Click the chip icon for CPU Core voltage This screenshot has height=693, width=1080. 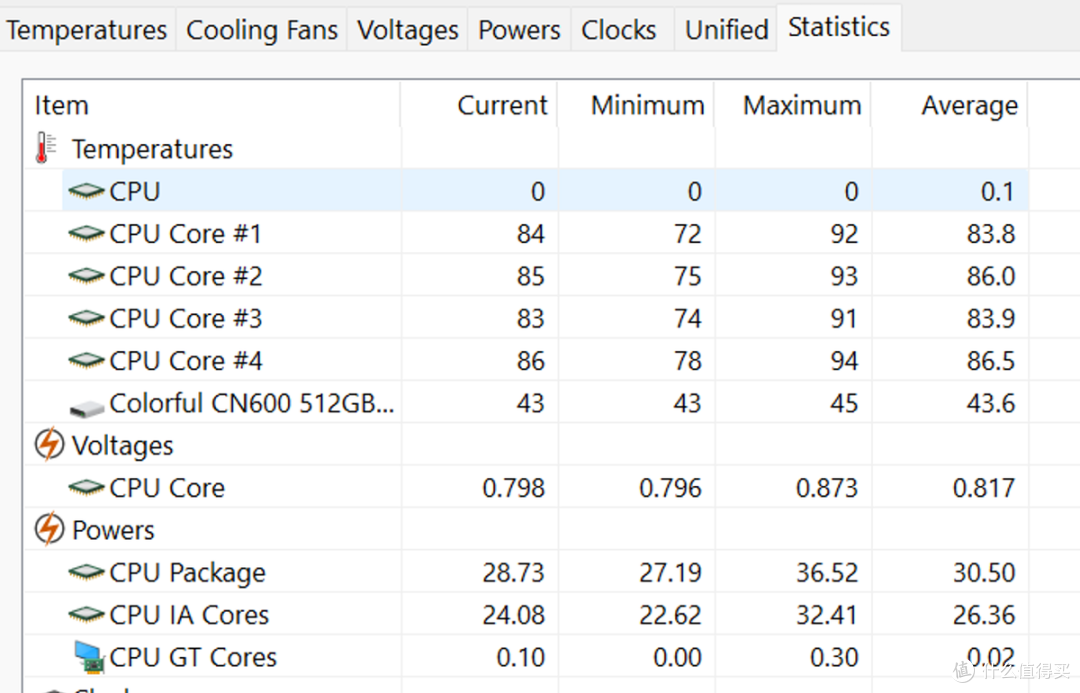click(x=86, y=488)
